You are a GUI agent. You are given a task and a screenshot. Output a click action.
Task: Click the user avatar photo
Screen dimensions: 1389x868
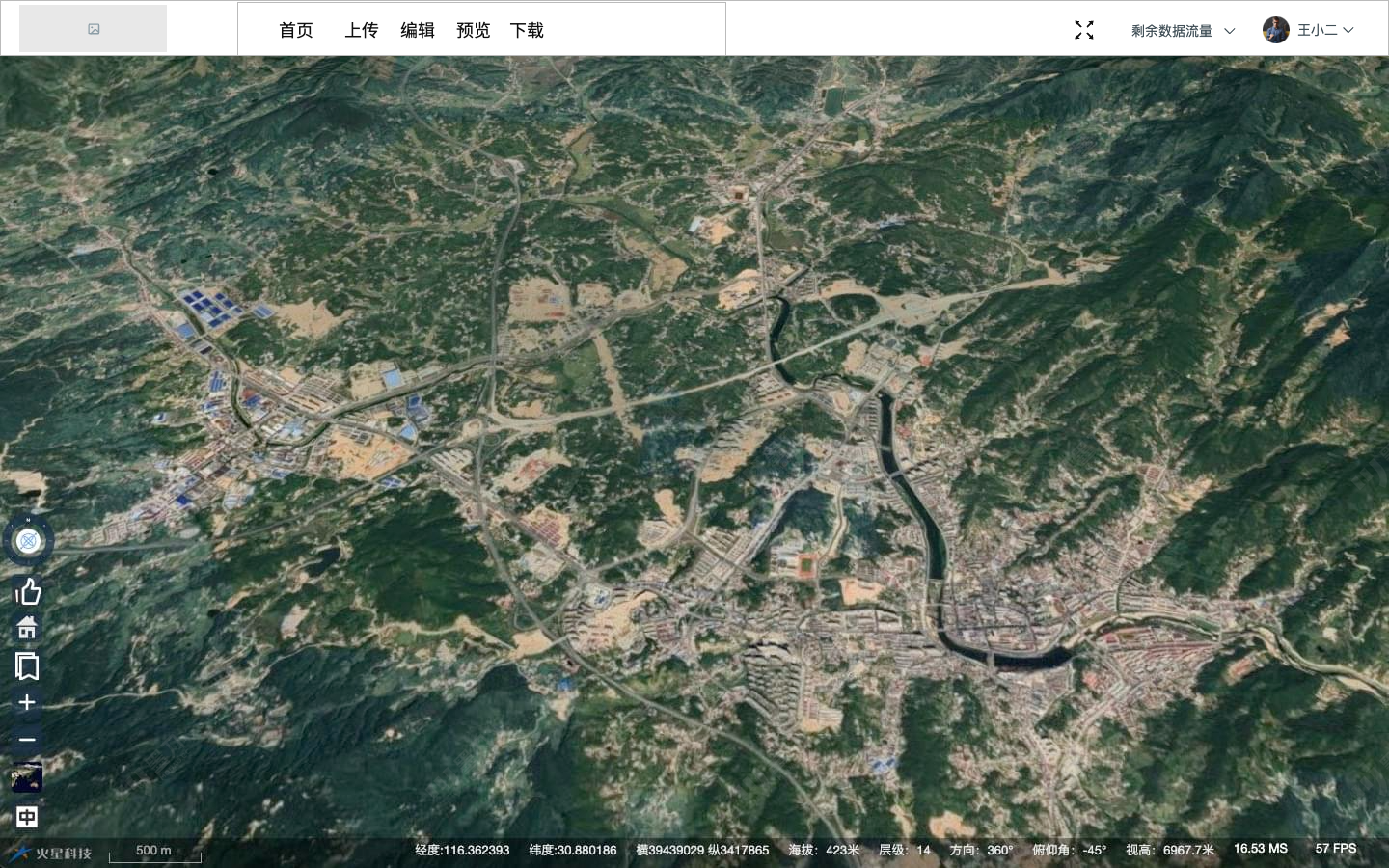[x=1275, y=31]
